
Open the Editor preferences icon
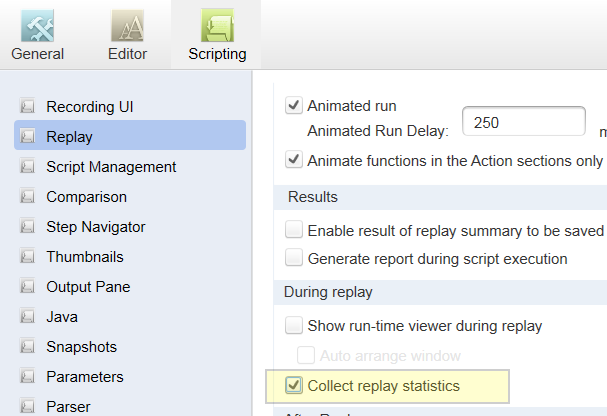[127, 26]
